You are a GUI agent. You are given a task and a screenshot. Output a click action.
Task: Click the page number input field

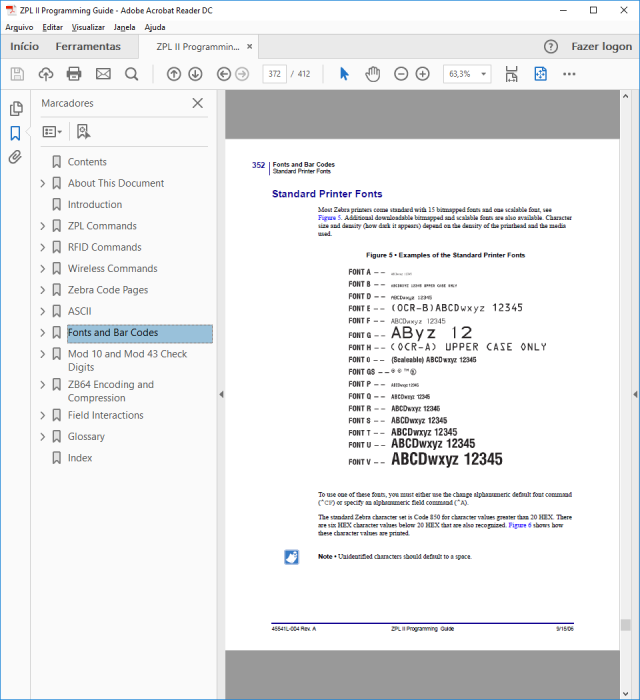click(x=274, y=74)
